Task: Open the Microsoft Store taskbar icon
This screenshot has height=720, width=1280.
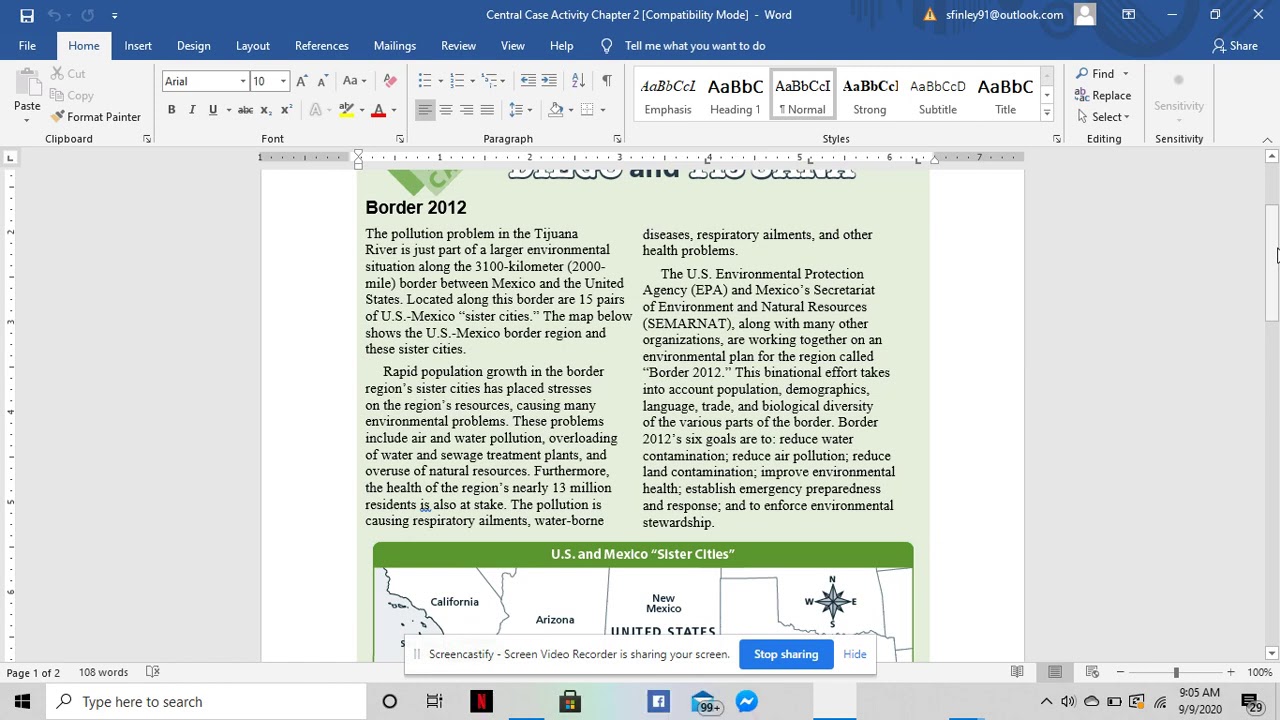Action: [569, 702]
